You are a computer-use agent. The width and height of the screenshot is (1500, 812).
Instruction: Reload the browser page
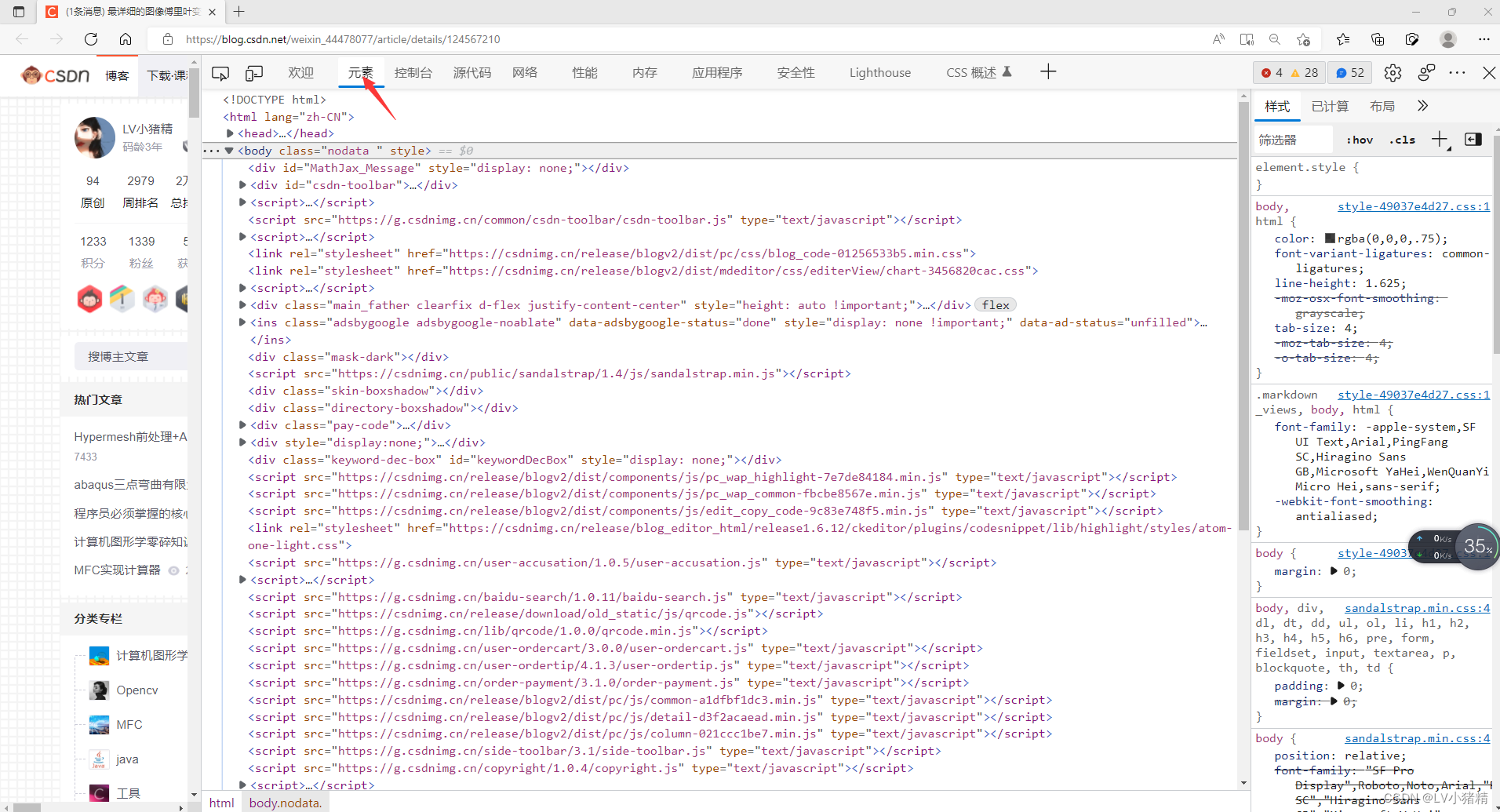tap(91, 39)
